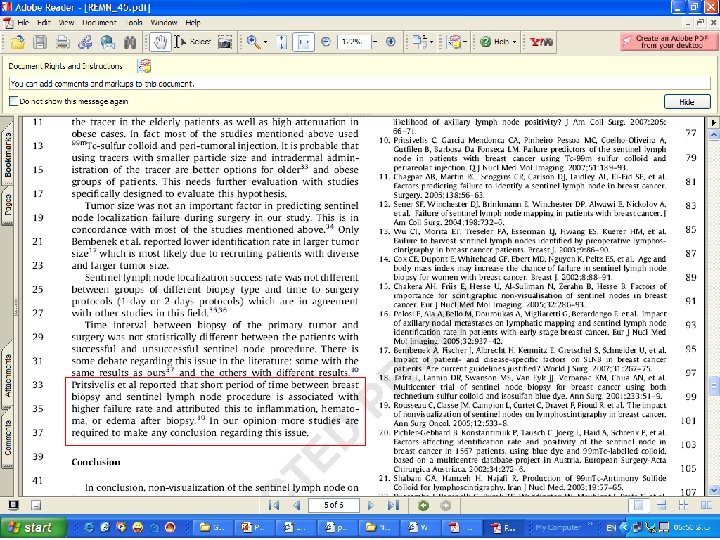Click the globe icon beside binoculars

pos(107,42)
